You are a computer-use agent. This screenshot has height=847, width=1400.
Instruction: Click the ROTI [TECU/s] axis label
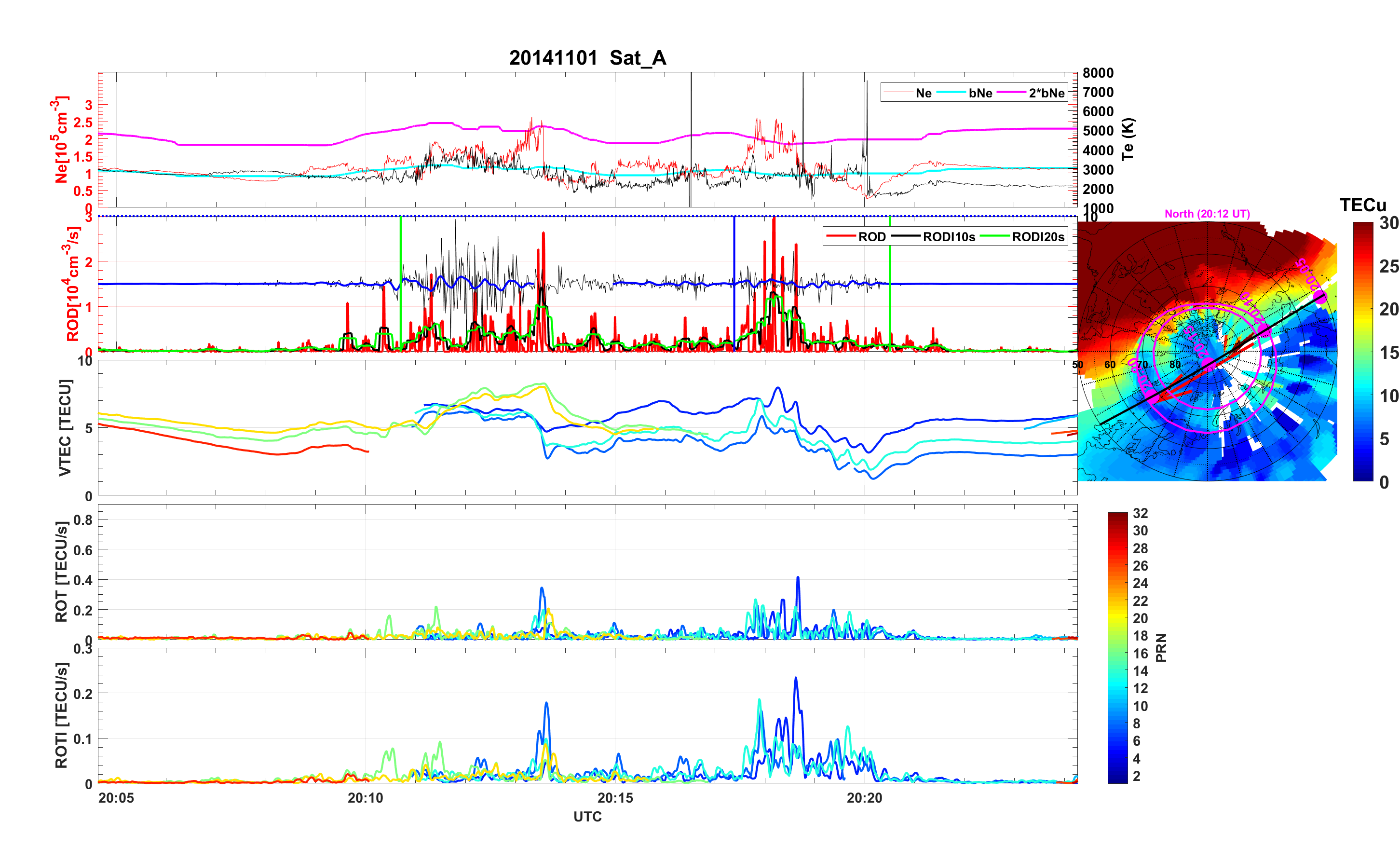click(x=61, y=715)
